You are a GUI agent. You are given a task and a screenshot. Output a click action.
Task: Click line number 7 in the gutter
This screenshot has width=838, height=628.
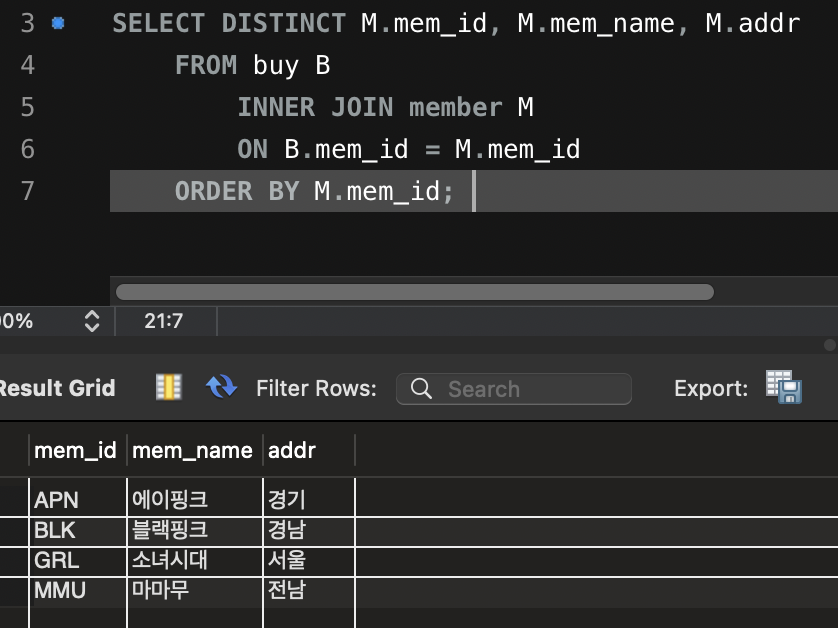pos(28,191)
